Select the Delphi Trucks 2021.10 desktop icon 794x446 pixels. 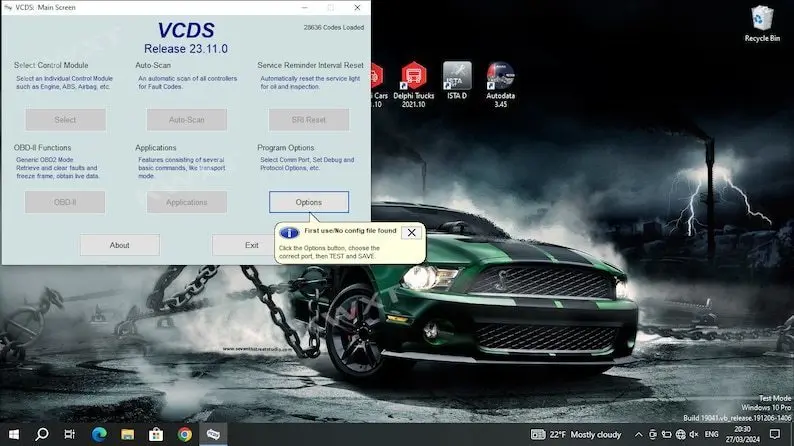[x=414, y=85]
